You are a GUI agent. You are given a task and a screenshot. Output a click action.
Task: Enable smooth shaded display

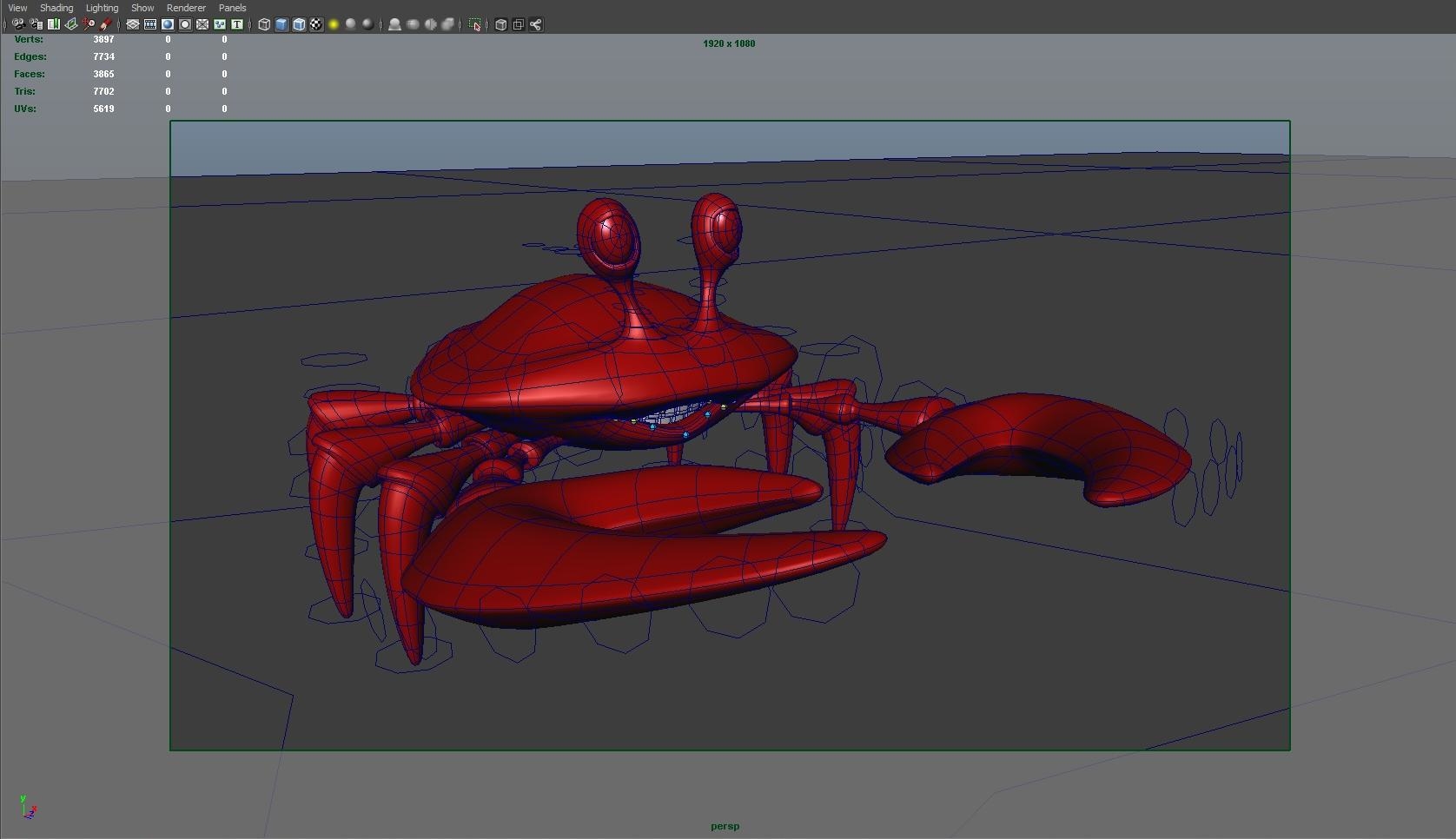point(281,24)
